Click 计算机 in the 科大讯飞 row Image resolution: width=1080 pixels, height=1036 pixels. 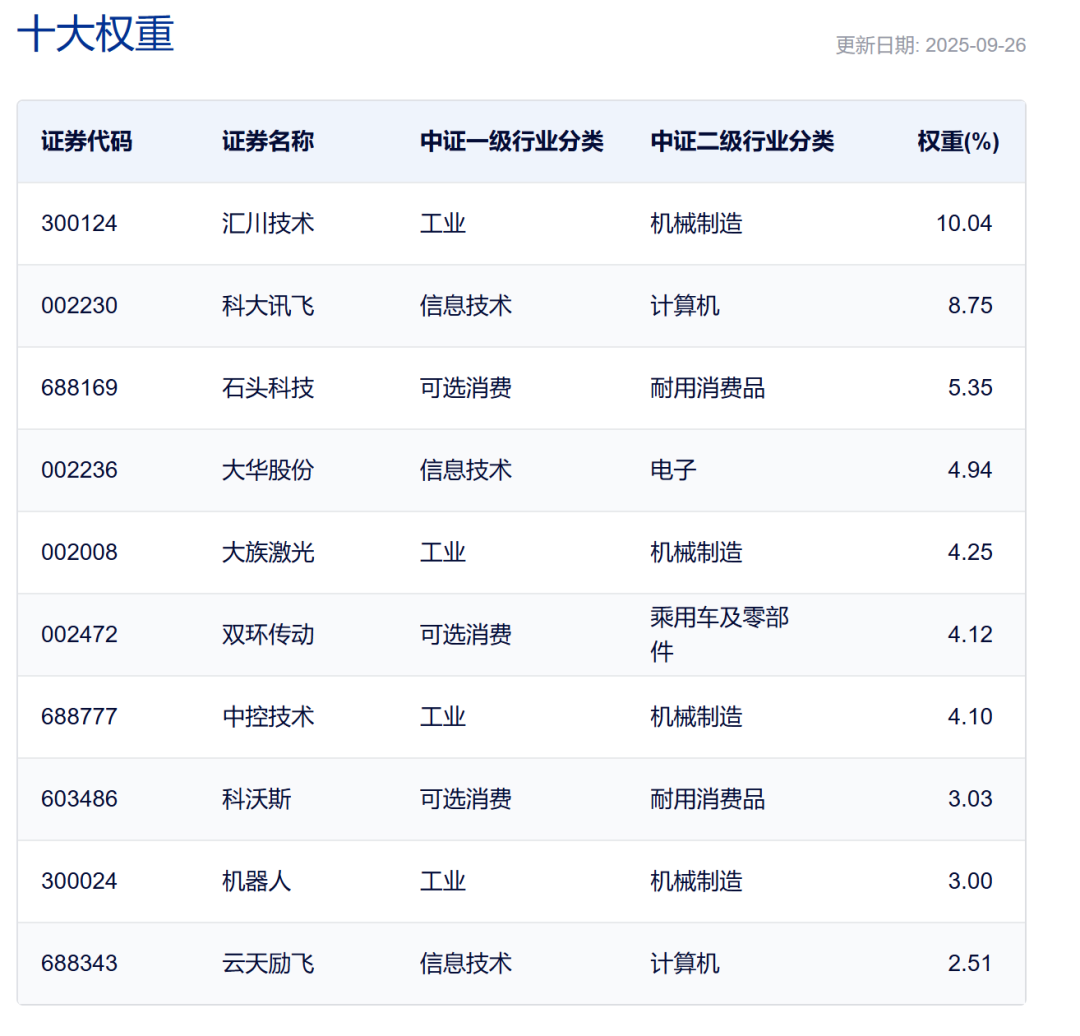pyautogui.click(x=685, y=305)
